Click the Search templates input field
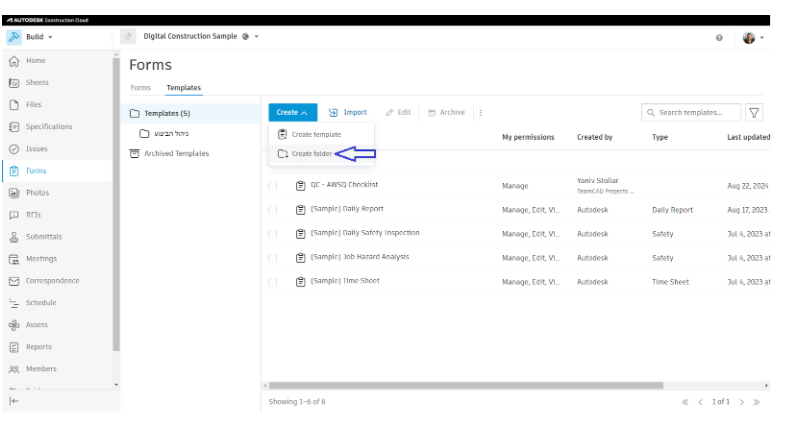The image size is (785, 426). 691,113
